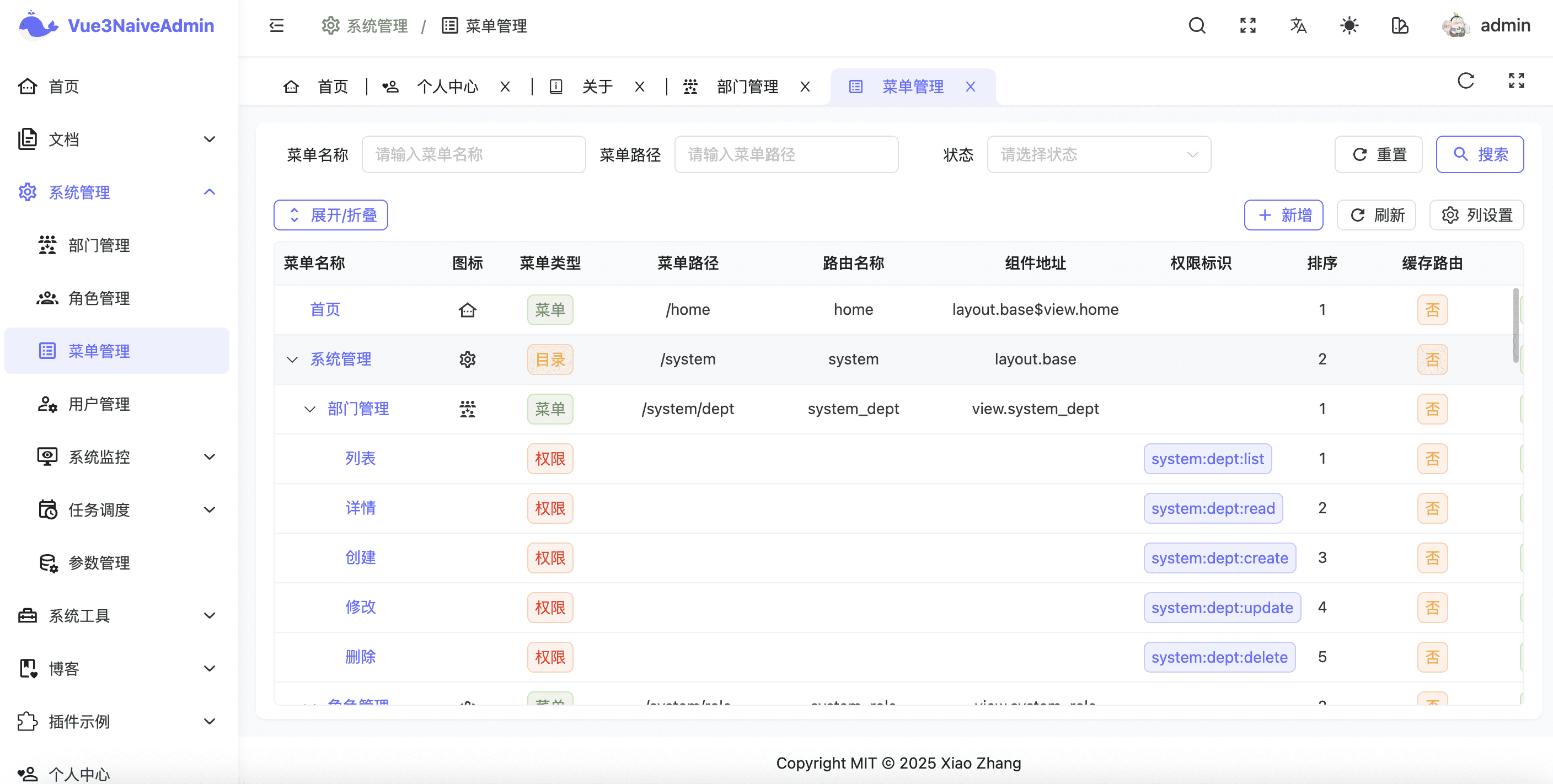Click the 缓存路由 '否' toggle for 首页
Screen dimensions: 1553x784
point(1433,309)
